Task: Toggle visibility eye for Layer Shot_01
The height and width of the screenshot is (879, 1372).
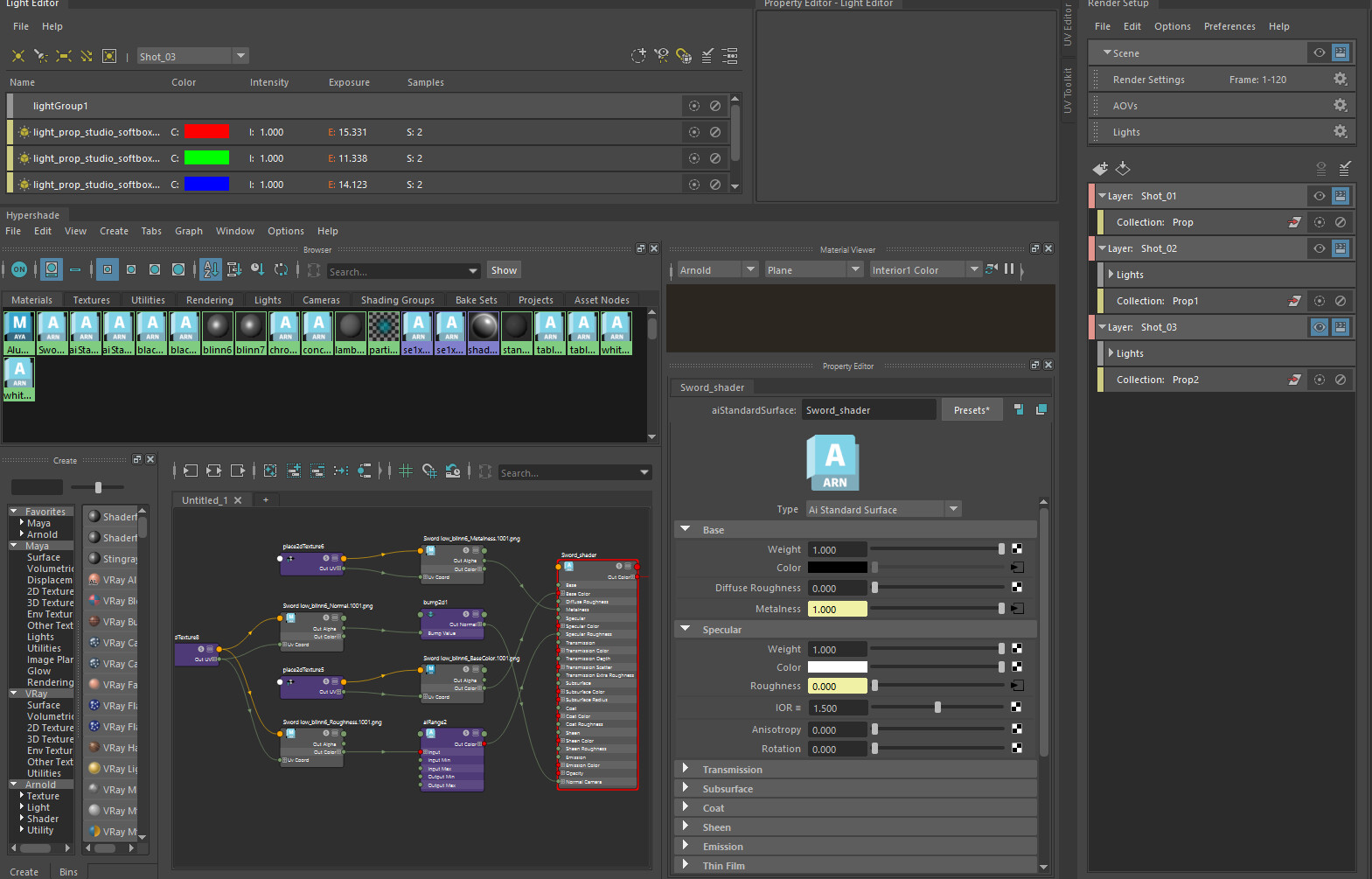Action: [1319, 196]
